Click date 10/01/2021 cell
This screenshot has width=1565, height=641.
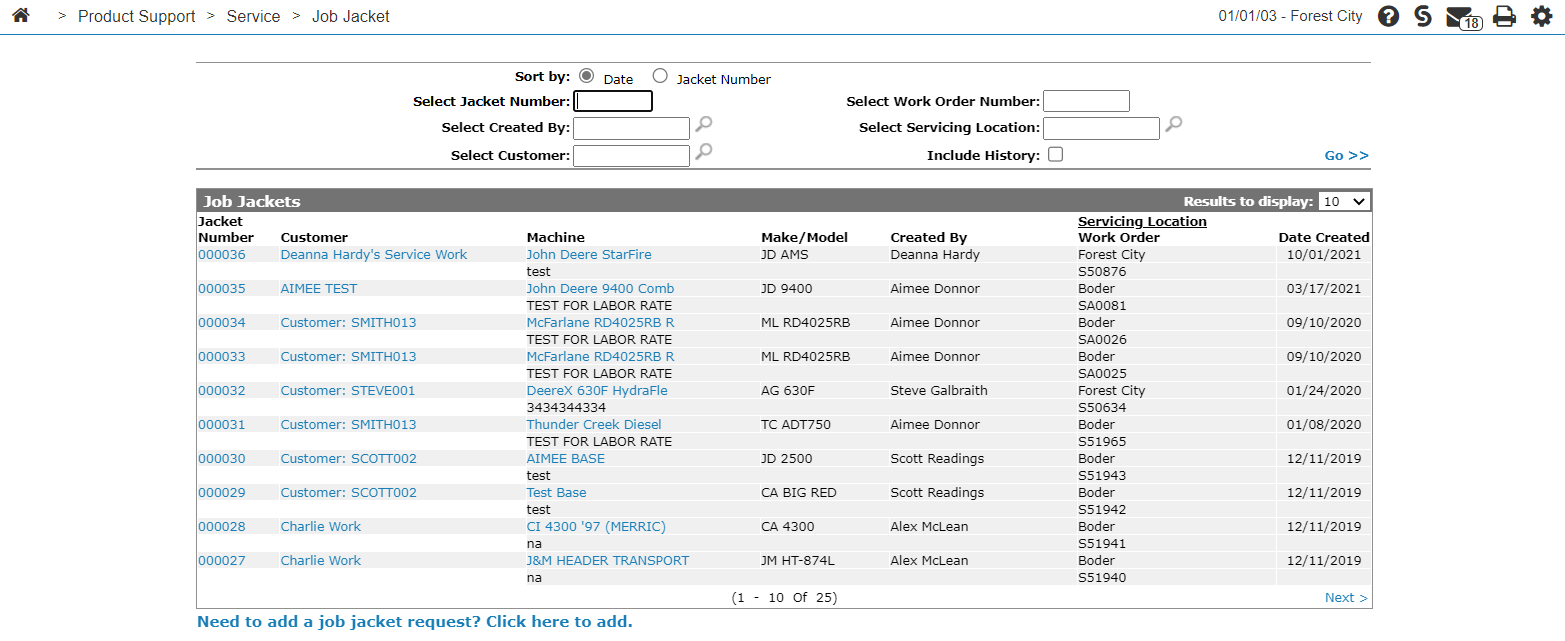pos(1324,255)
